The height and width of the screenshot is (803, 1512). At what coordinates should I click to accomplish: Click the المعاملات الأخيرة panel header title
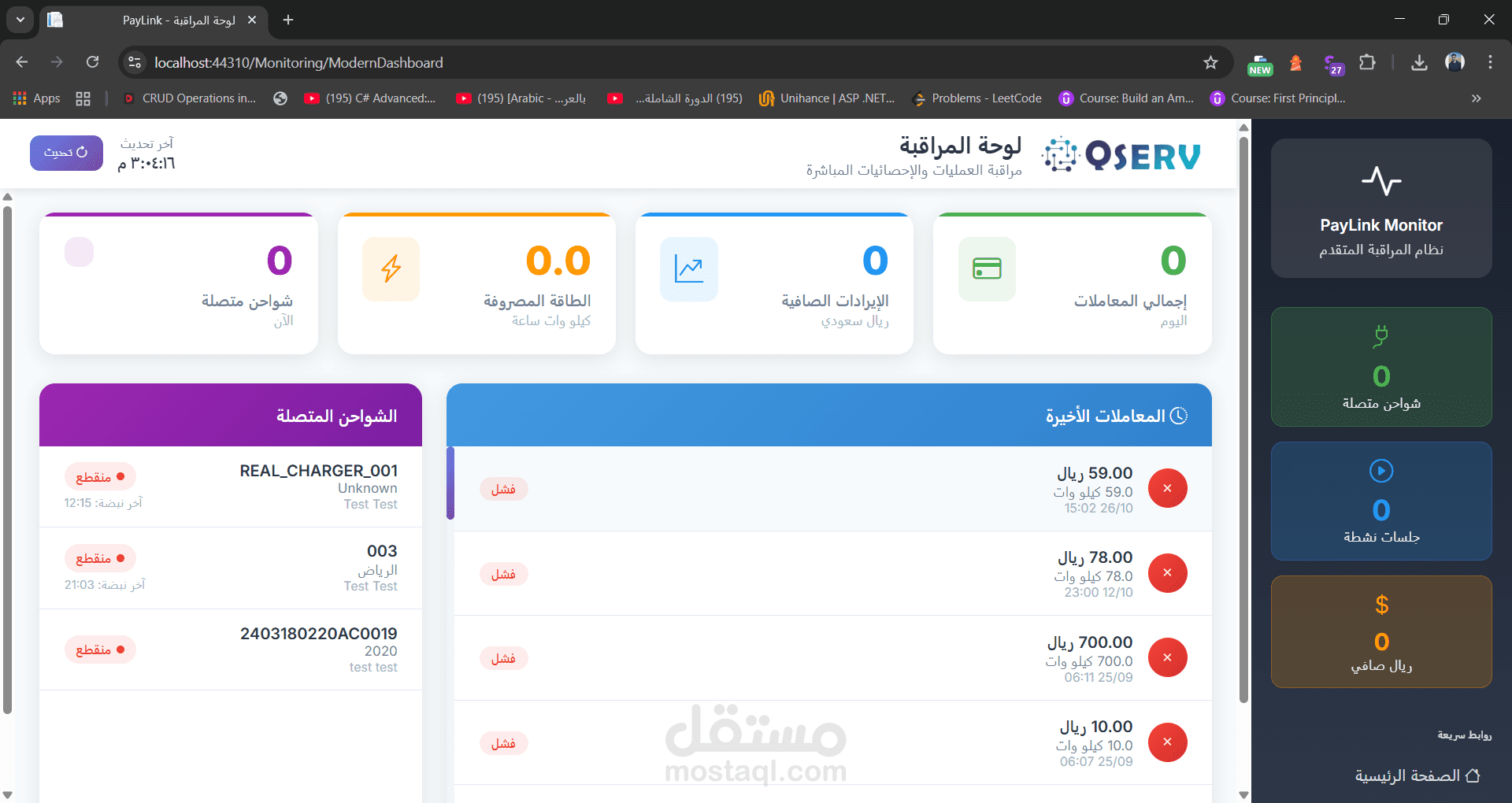[1105, 416]
